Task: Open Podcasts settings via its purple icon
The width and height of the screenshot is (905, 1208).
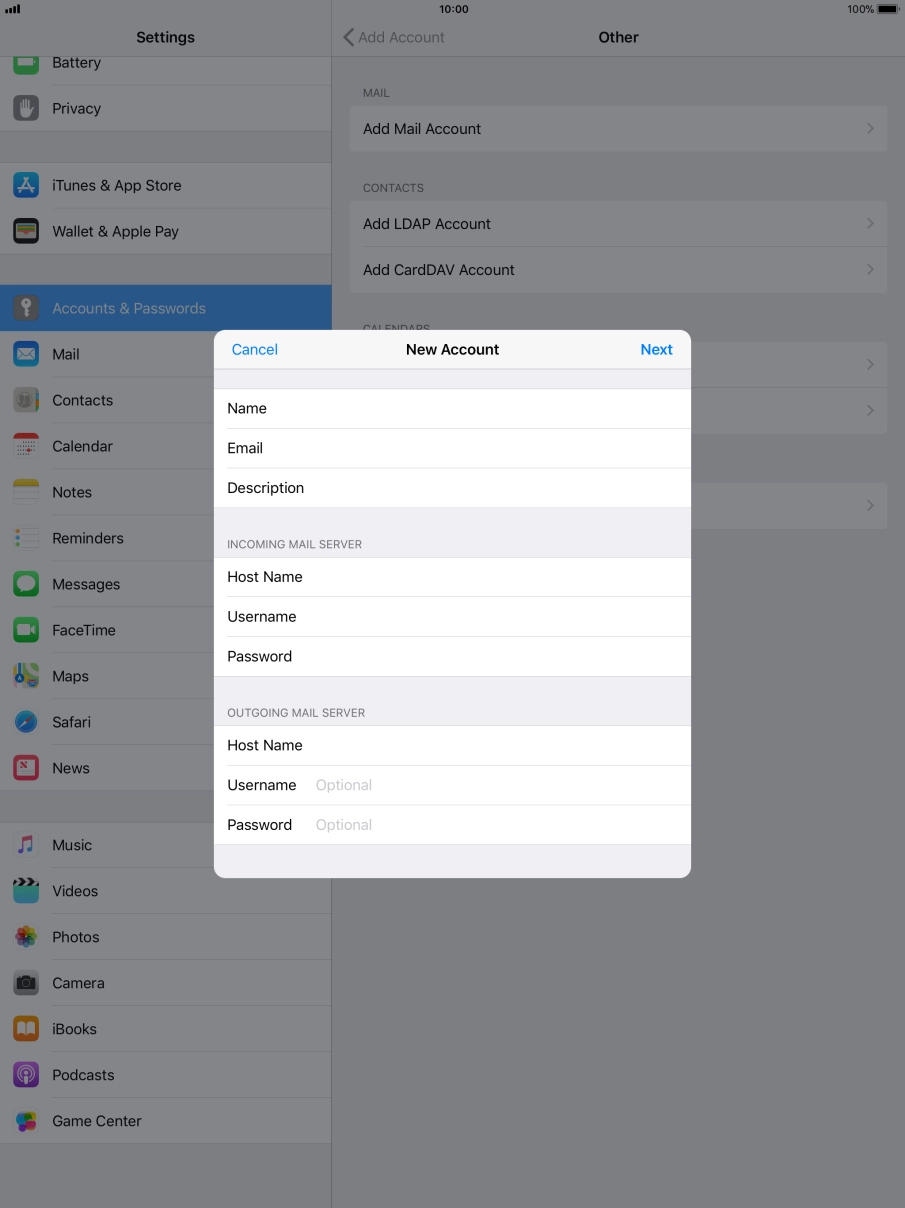Action: pos(26,1075)
